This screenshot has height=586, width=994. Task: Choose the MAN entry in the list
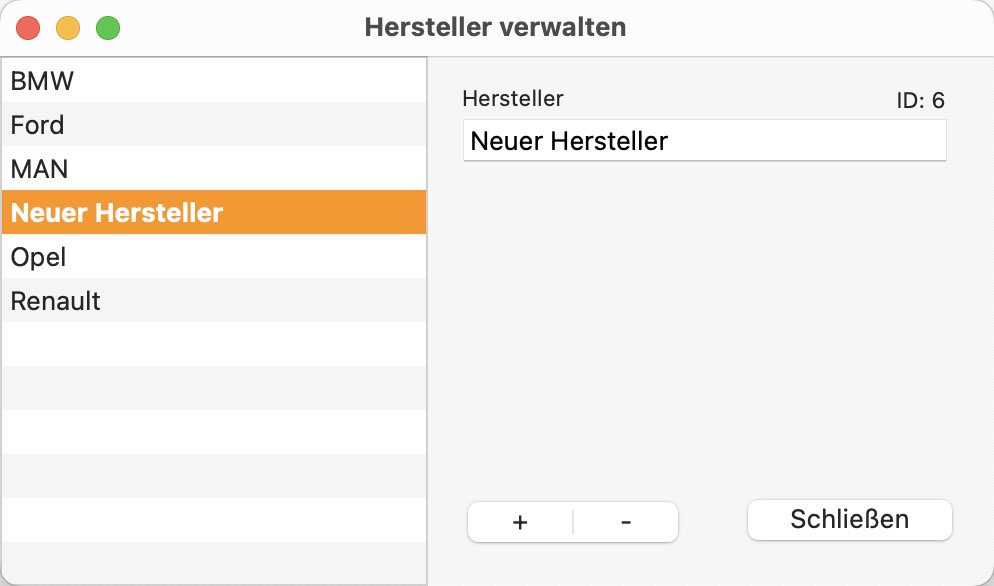pos(214,168)
